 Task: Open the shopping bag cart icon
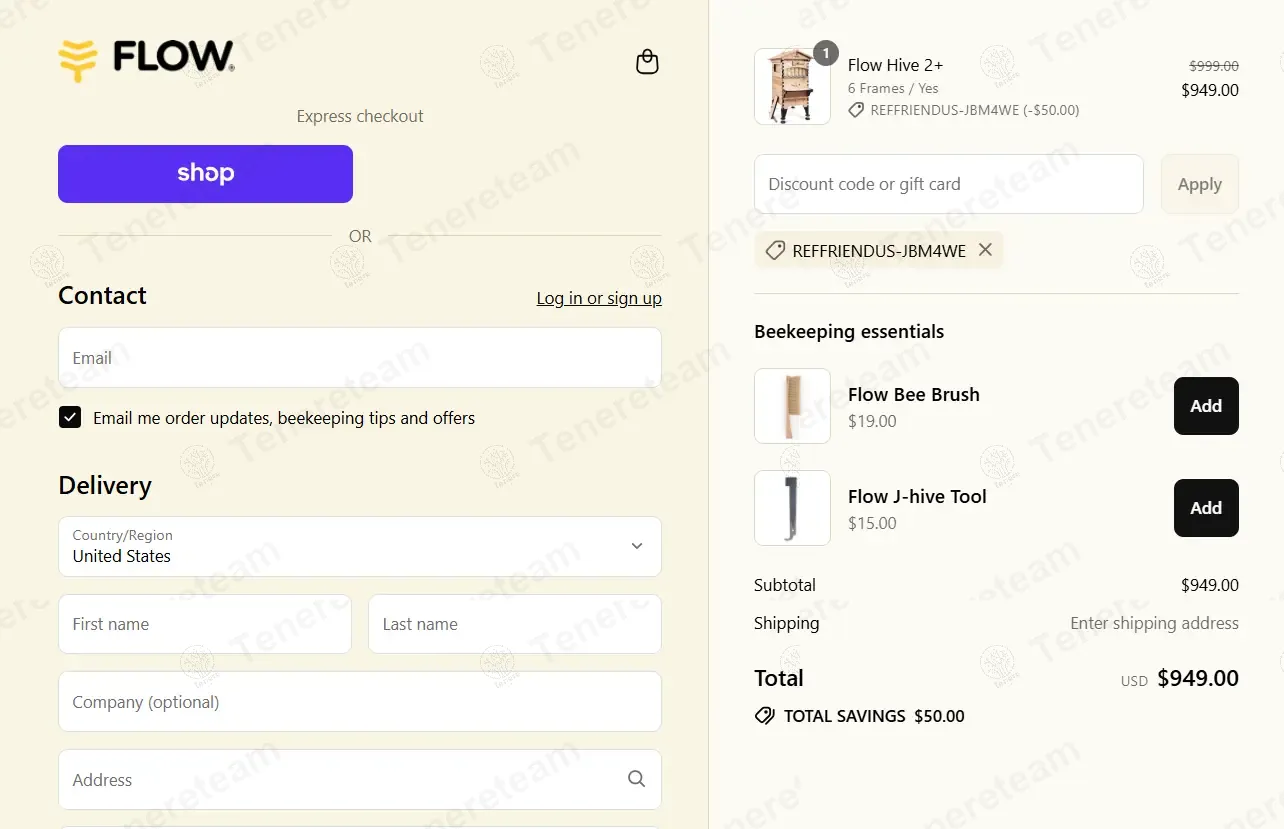pos(647,62)
